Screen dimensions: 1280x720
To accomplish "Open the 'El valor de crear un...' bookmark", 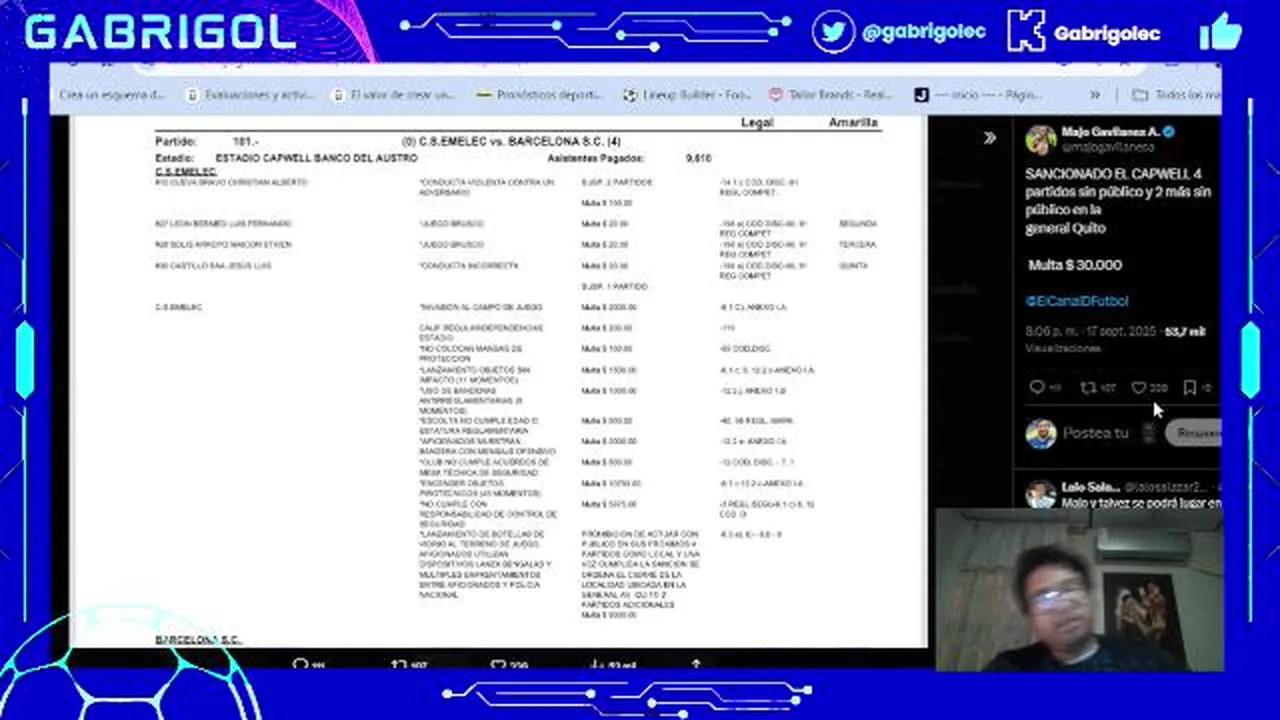I will pyautogui.click(x=392, y=95).
